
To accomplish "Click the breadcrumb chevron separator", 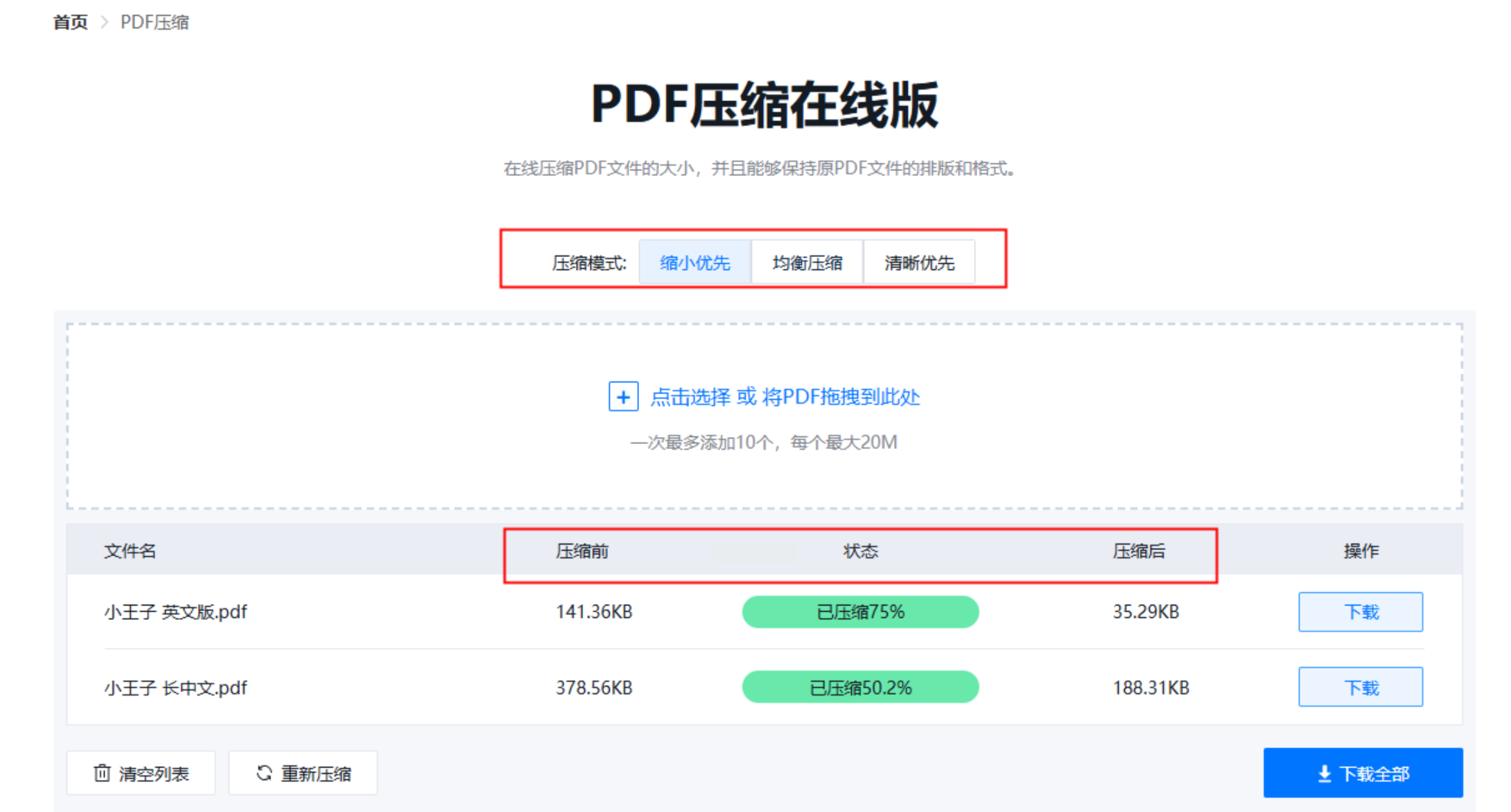I will pos(105,22).
